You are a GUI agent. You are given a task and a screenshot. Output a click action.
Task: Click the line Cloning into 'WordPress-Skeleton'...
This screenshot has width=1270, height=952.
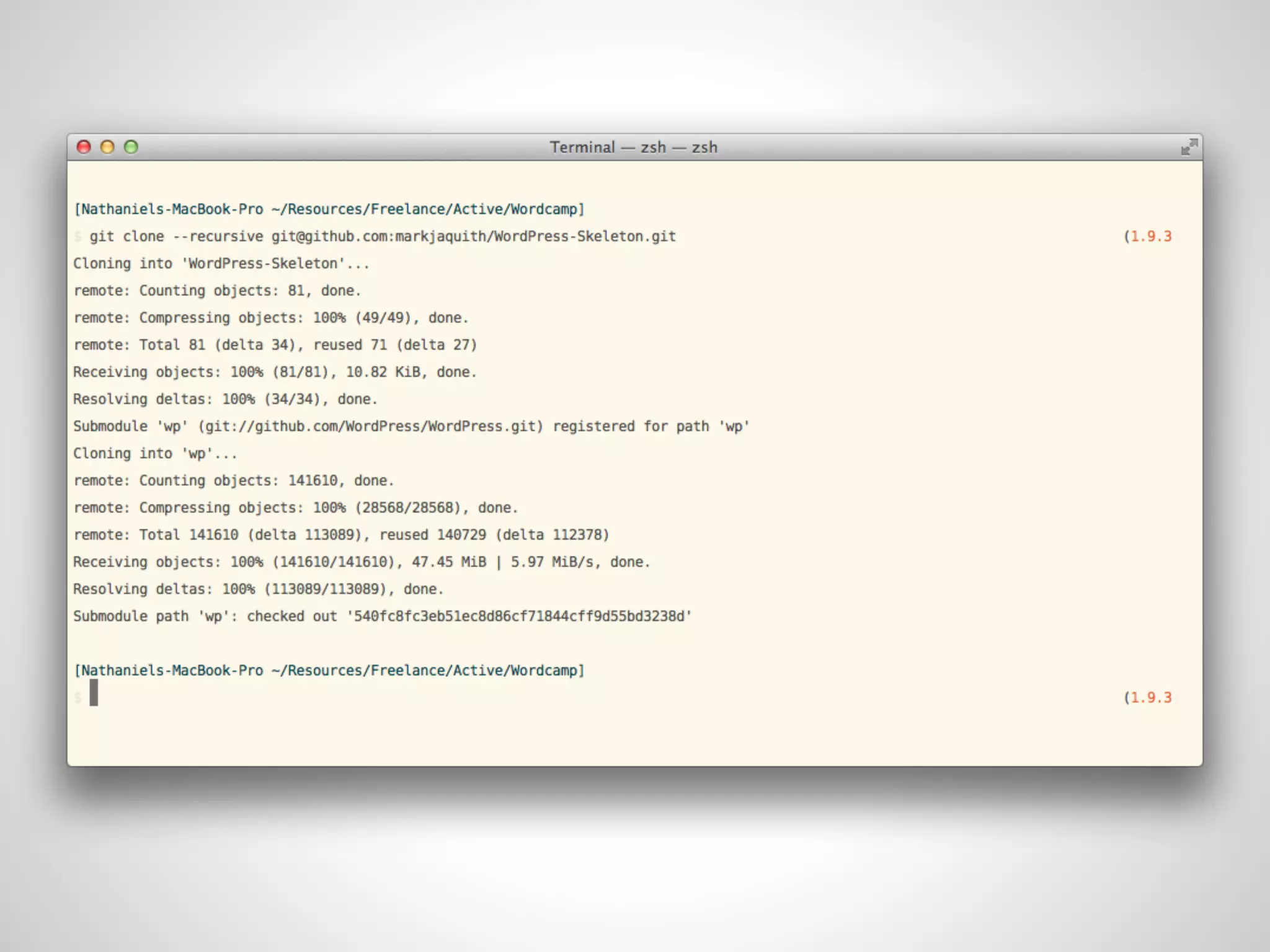(221, 263)
